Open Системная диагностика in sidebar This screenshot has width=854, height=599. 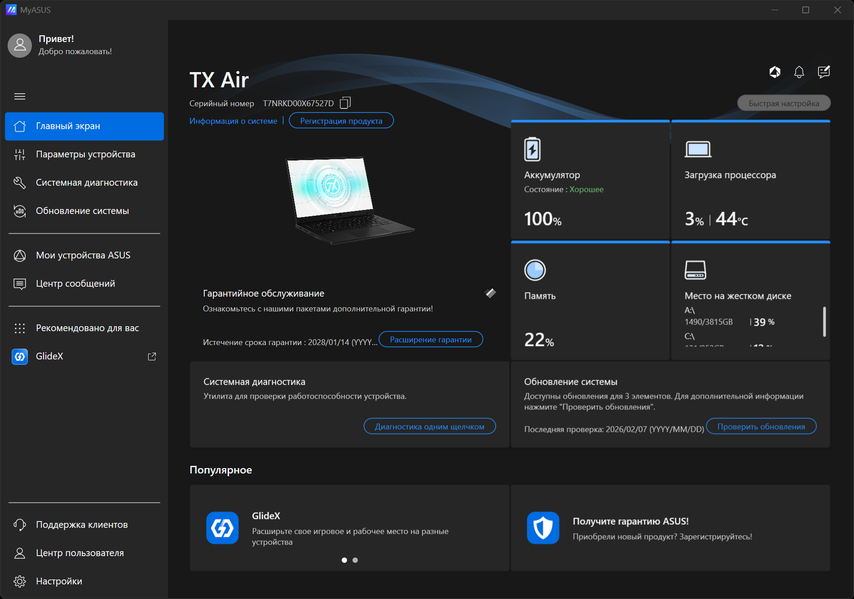pos(84,183)
